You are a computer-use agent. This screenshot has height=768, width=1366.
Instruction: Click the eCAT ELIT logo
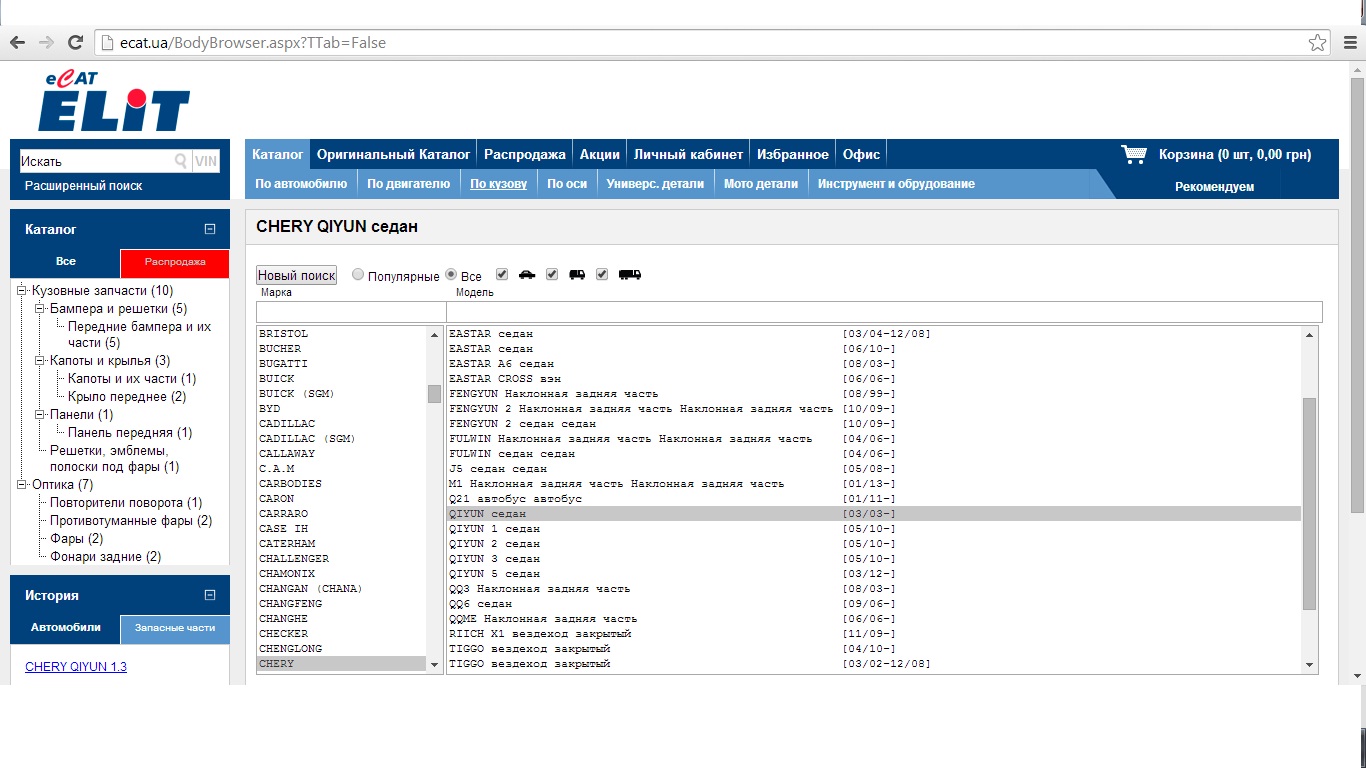[114, 102]
